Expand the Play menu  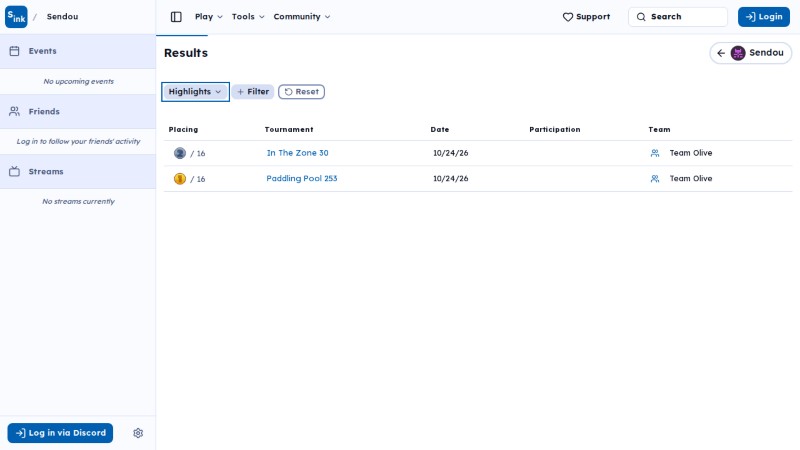pos(209,17)
